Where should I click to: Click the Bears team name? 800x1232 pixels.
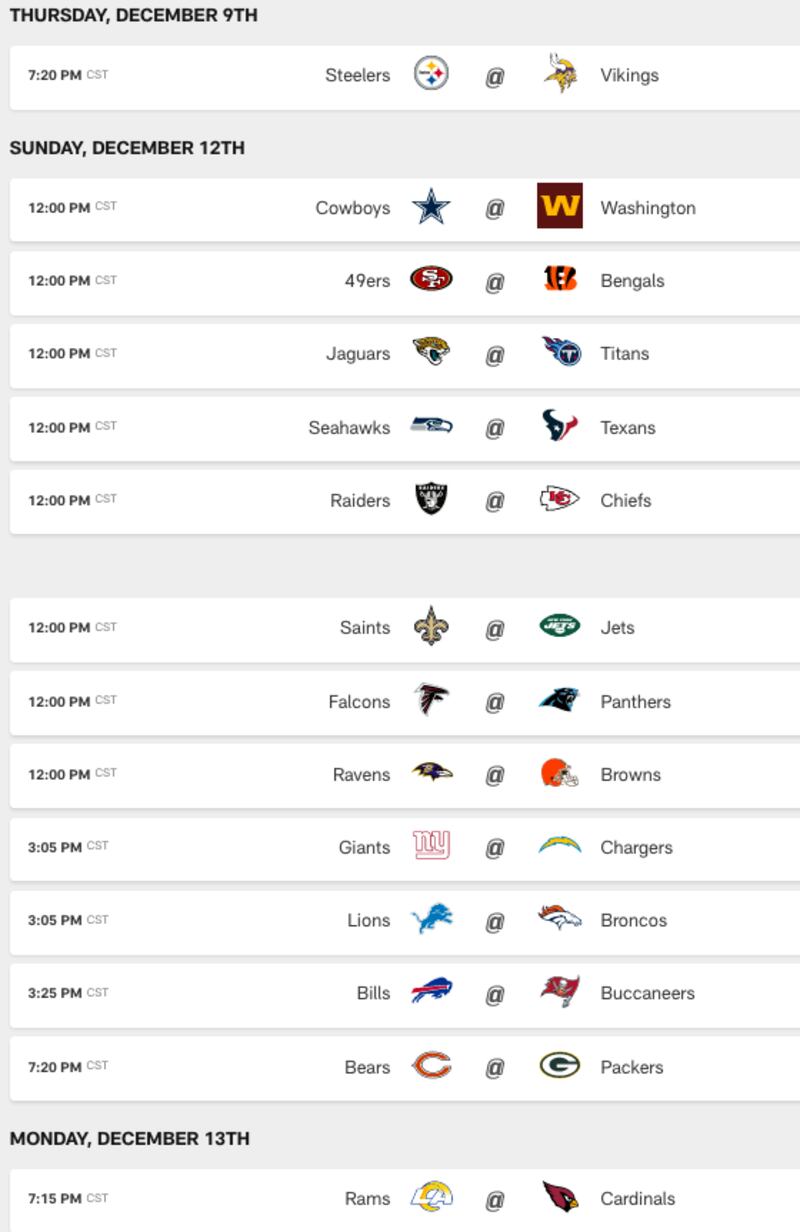[367, 1067]
